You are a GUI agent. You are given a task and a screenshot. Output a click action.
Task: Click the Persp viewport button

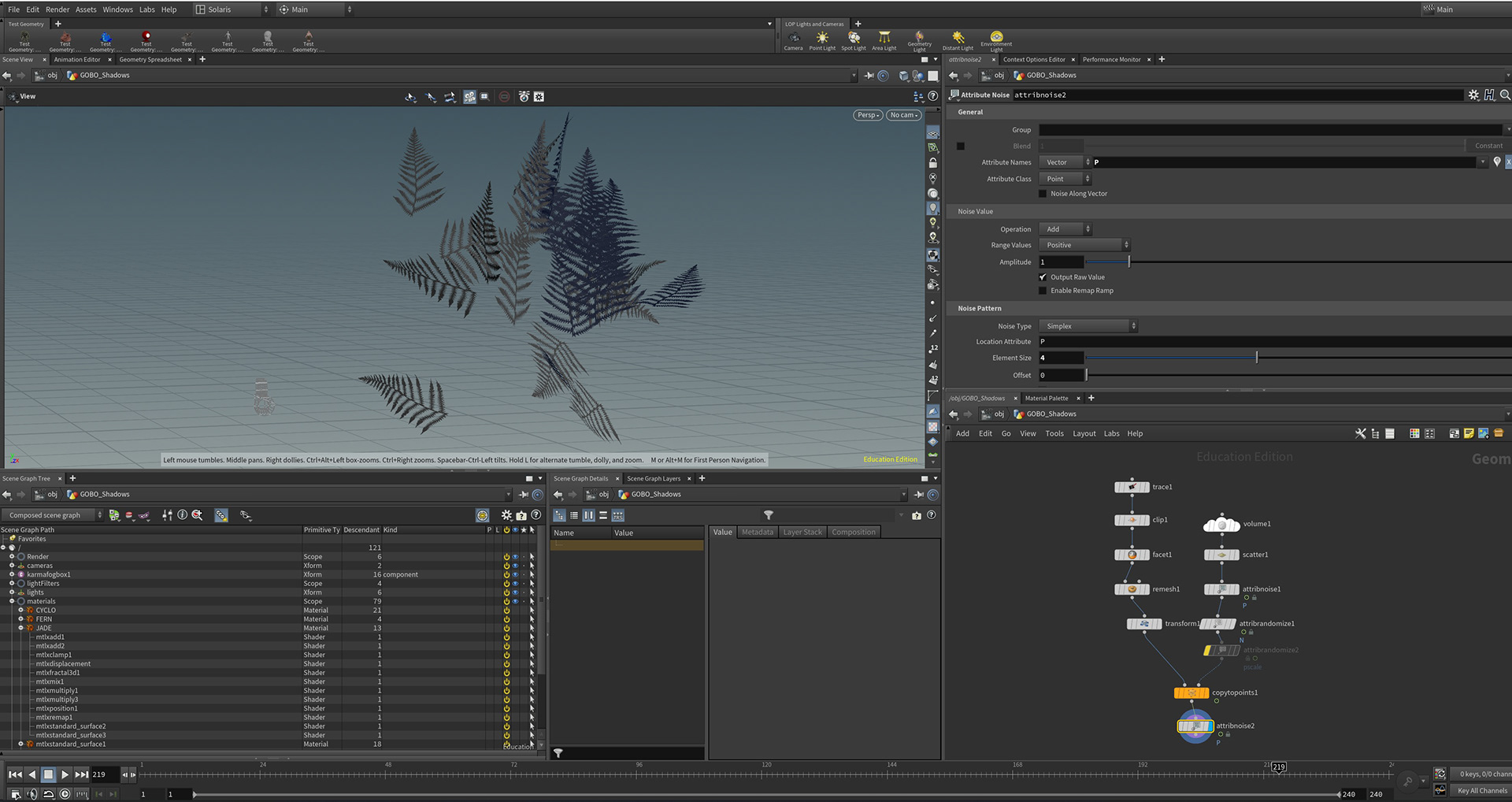pos(867,115)
